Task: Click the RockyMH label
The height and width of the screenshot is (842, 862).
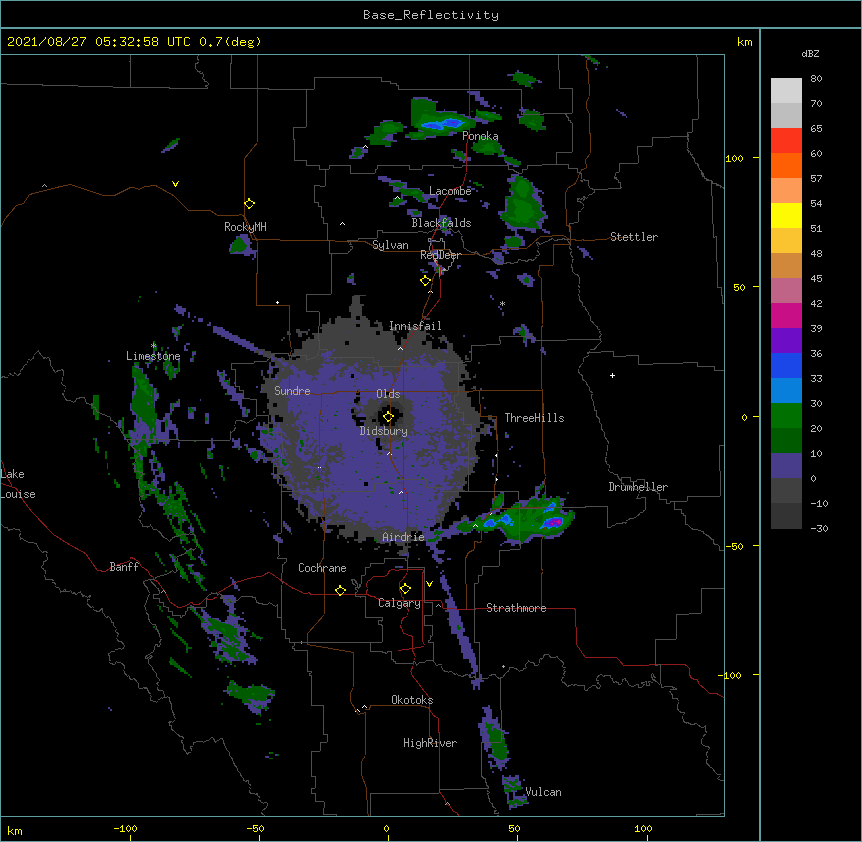Action: 245,227
